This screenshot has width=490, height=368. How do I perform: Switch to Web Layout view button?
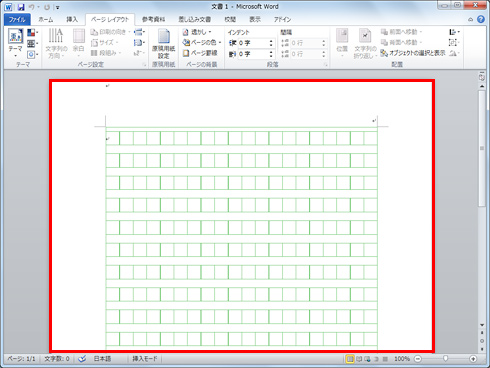[367, 359]
